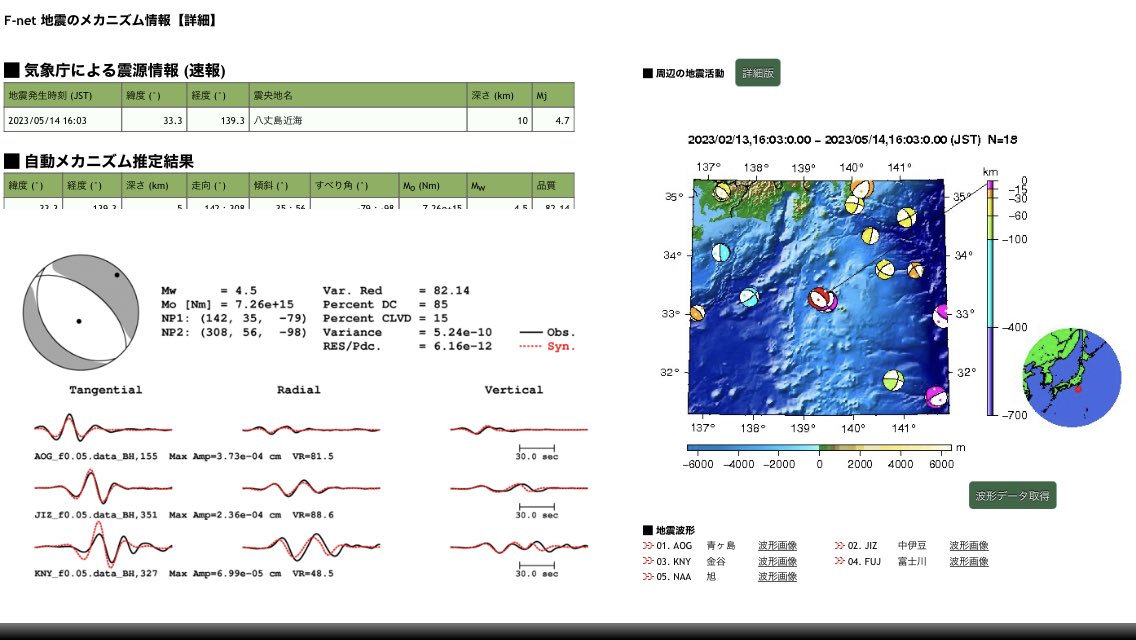Click the NP1: (142, 35, -79) line
Image resolution: width=1136 pixels, height=640 pixels.
233,318
